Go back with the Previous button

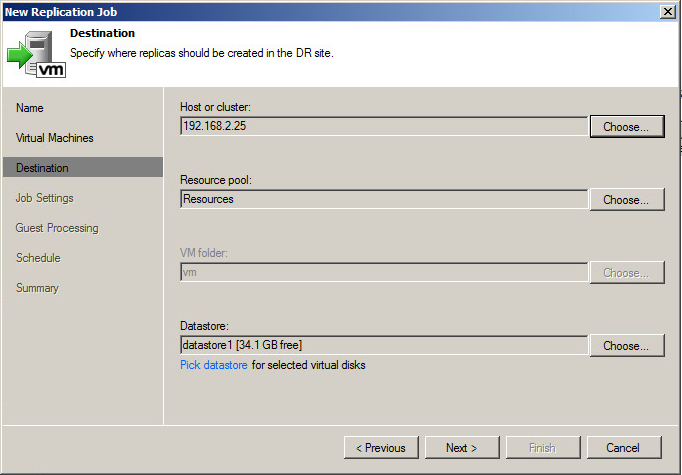381,448
